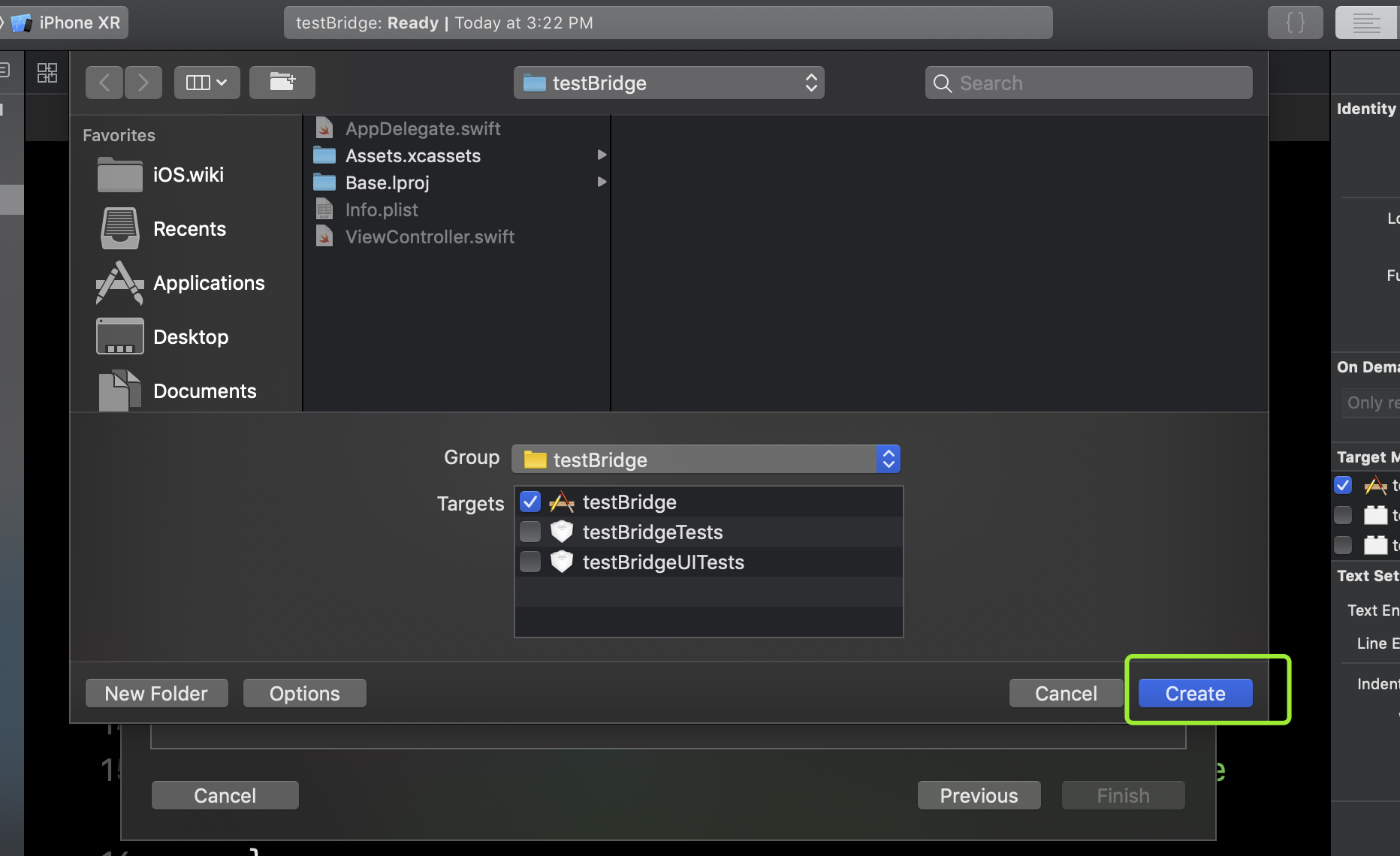The height and width of the screenshot is (856, 1400).
Task: Check the testBridgeUITests target checkbox
Action: [x=530, y=562]
